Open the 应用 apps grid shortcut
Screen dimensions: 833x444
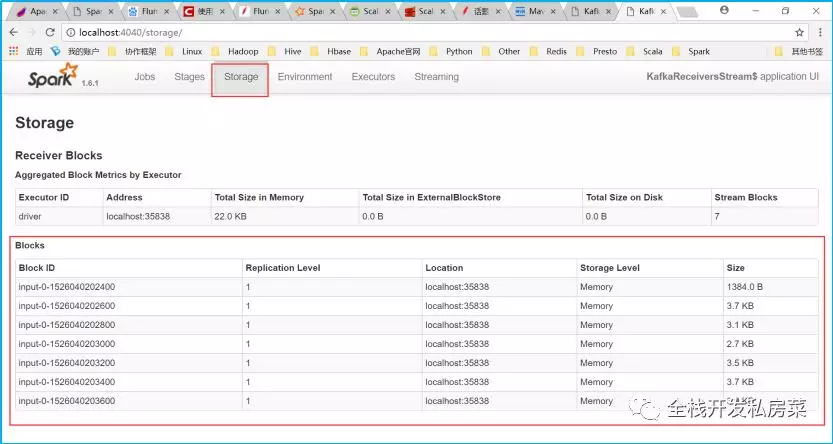click(x=26, y=52)
